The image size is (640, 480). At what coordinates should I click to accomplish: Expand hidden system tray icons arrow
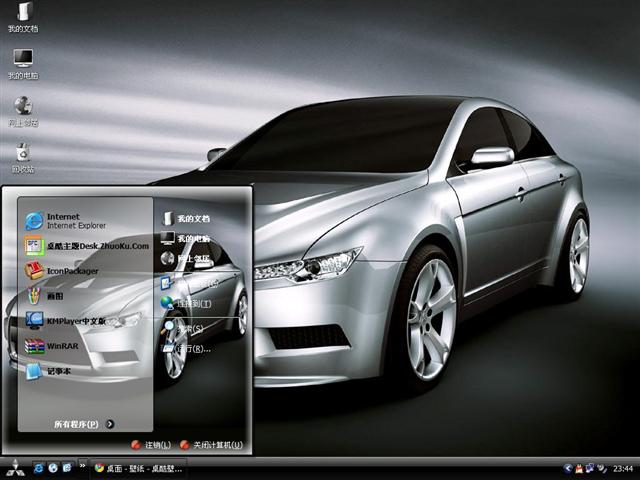point(567,469)
